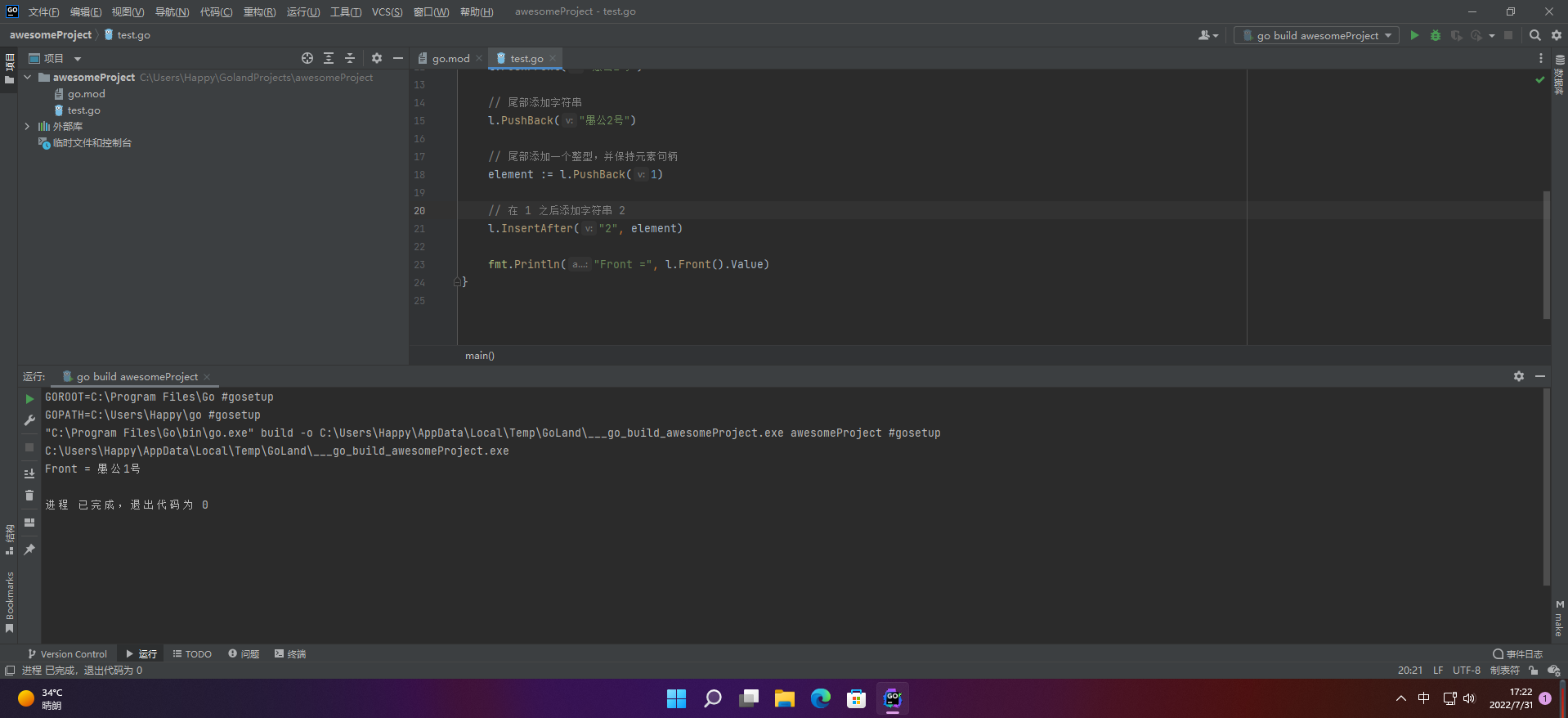The width and height of the screenshot is (1568, 718).
Task: Open Search Everywhere magnifier icon
Action: pyautogui.click(x=1535, y=35)
